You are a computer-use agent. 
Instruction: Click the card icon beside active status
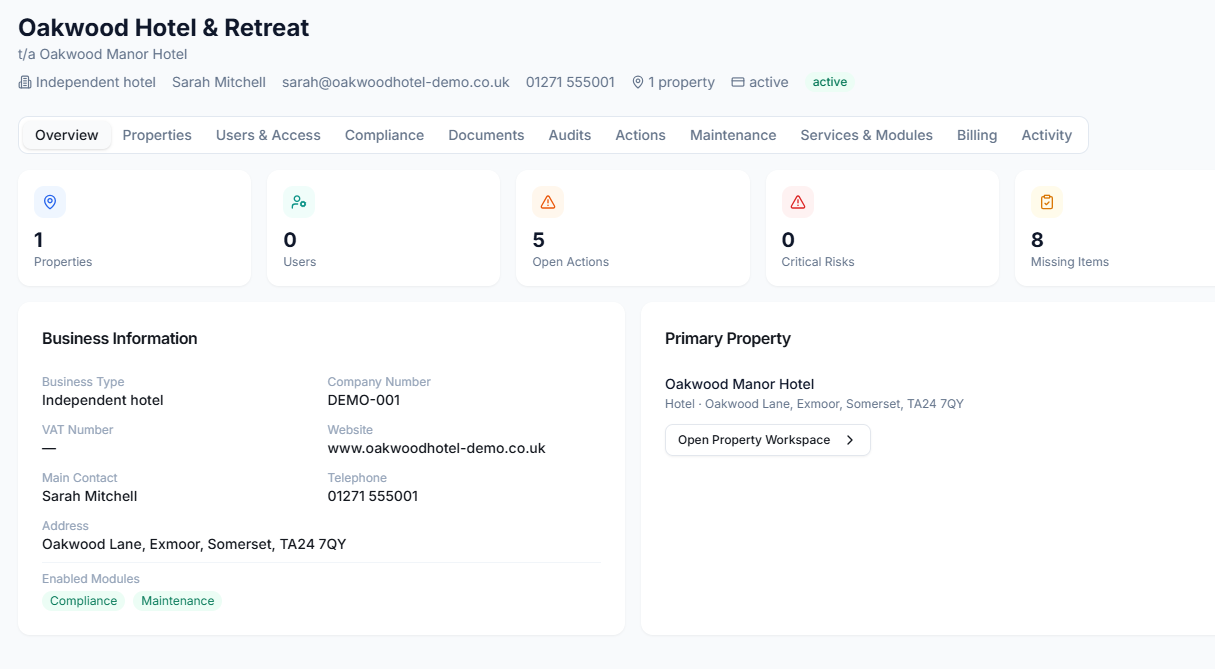[x=738, y=82]
